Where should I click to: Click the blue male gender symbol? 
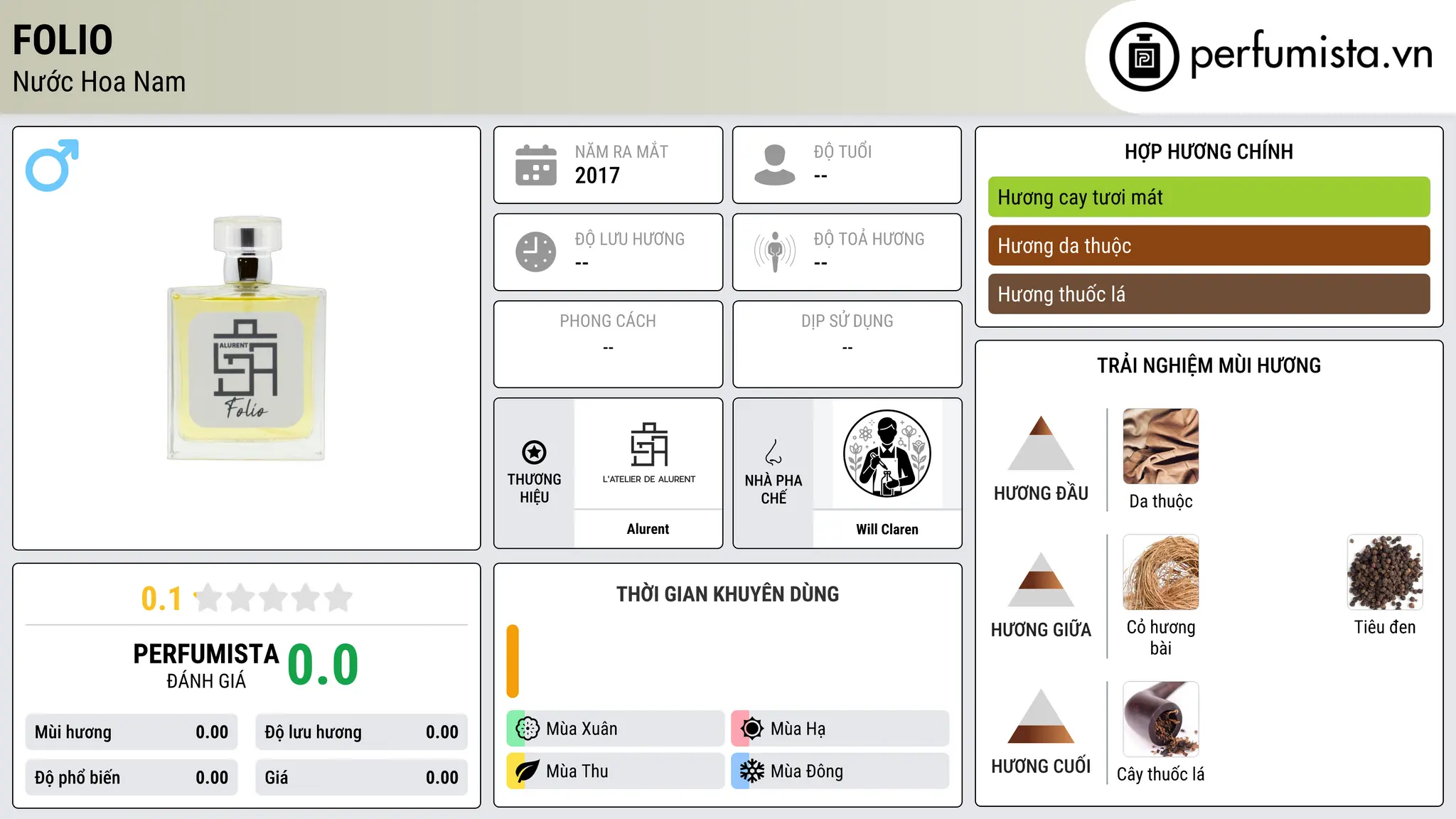[x=52, y=165]
